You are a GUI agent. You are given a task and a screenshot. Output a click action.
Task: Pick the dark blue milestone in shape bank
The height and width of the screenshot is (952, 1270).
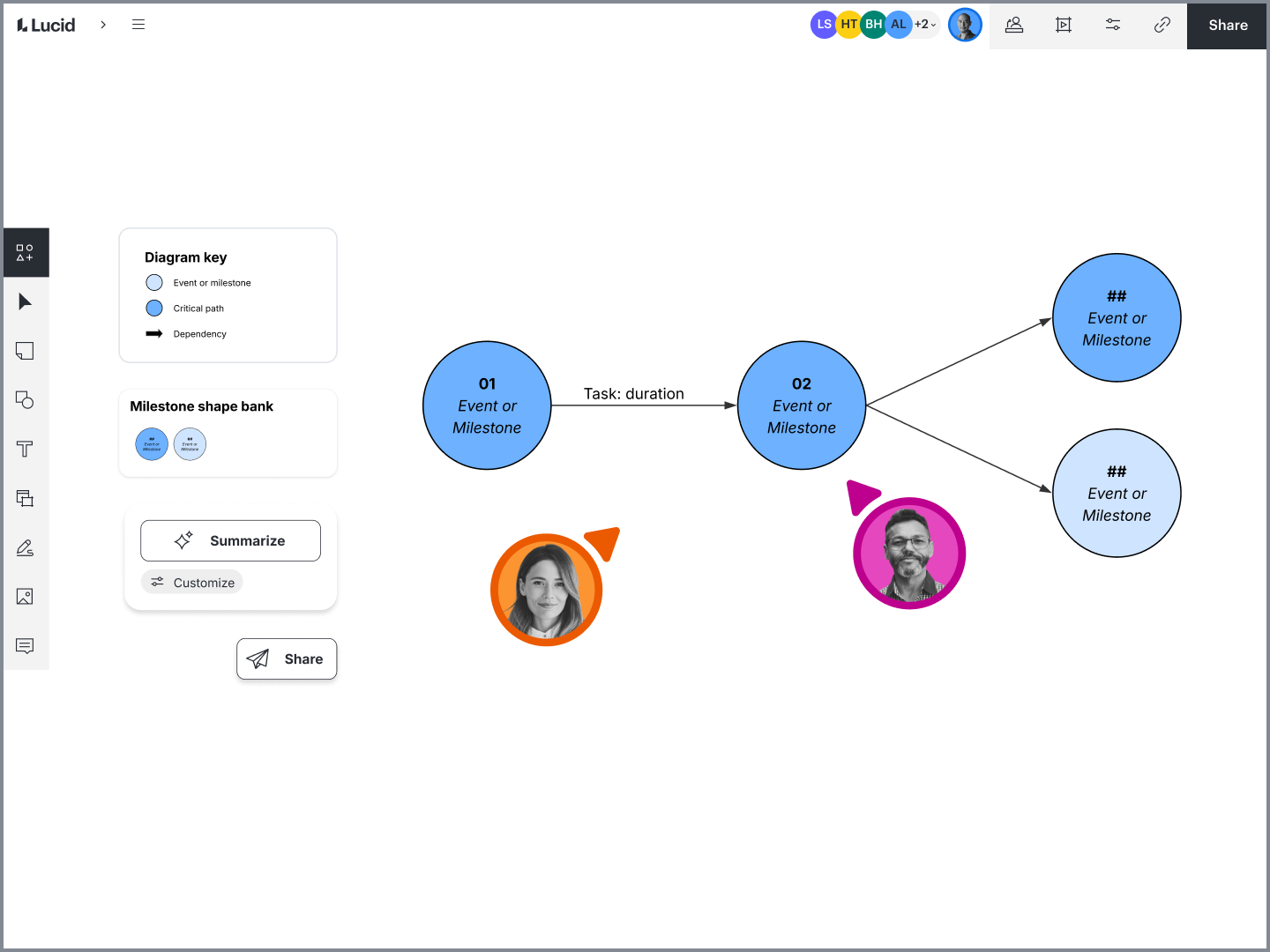(x=152, y=444)
